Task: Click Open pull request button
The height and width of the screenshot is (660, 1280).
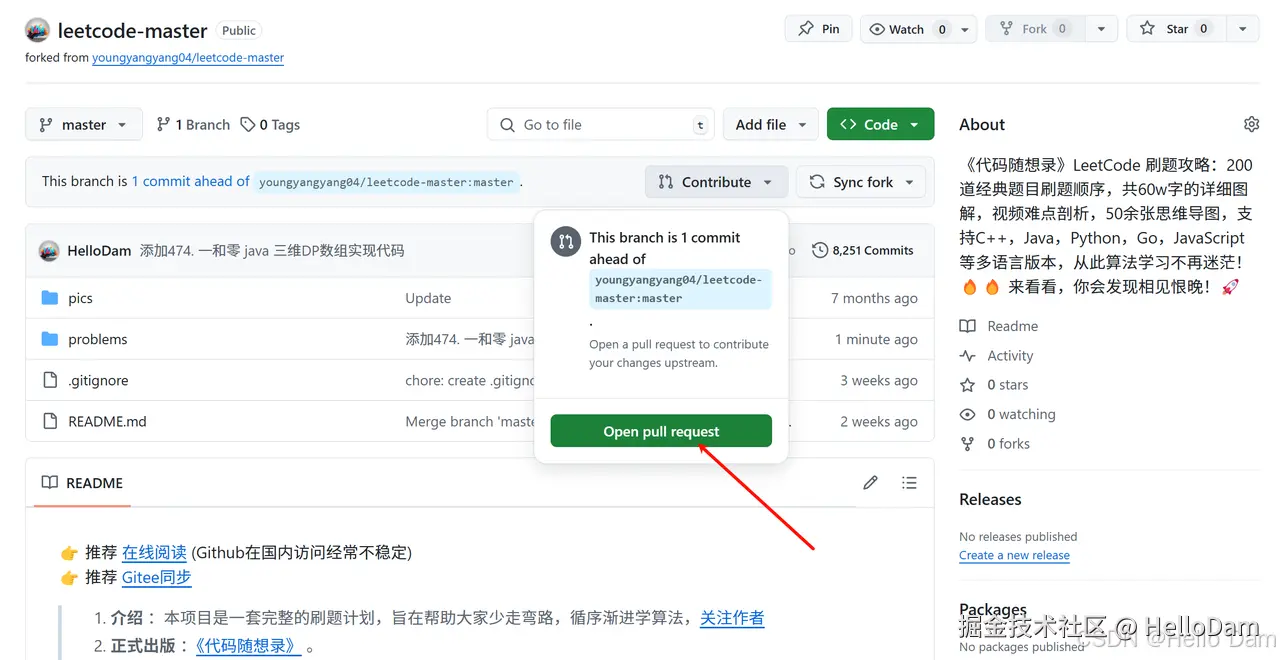Action: 661,431
